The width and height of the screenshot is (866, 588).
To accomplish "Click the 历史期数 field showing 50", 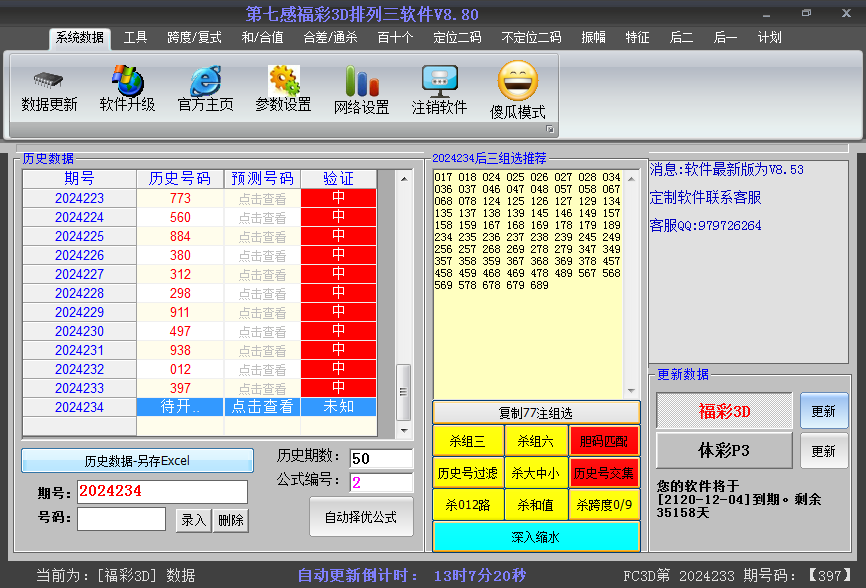I will pyautogui.click(x=381, y=458).
